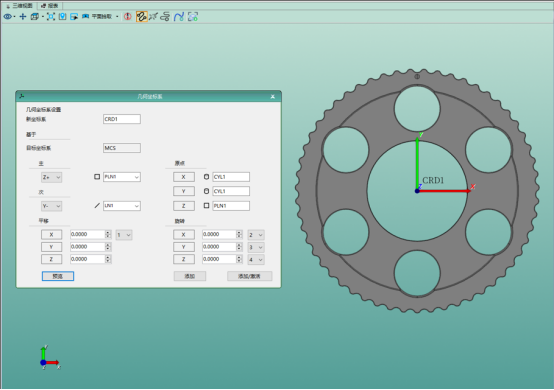Switch to the 三维视图 tab
The height and width of the screenshot is (390, 554).
pos(19,6)
